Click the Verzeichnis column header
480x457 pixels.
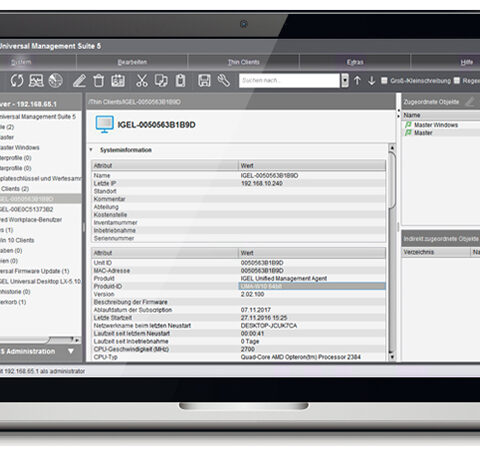tap(436, 252)
